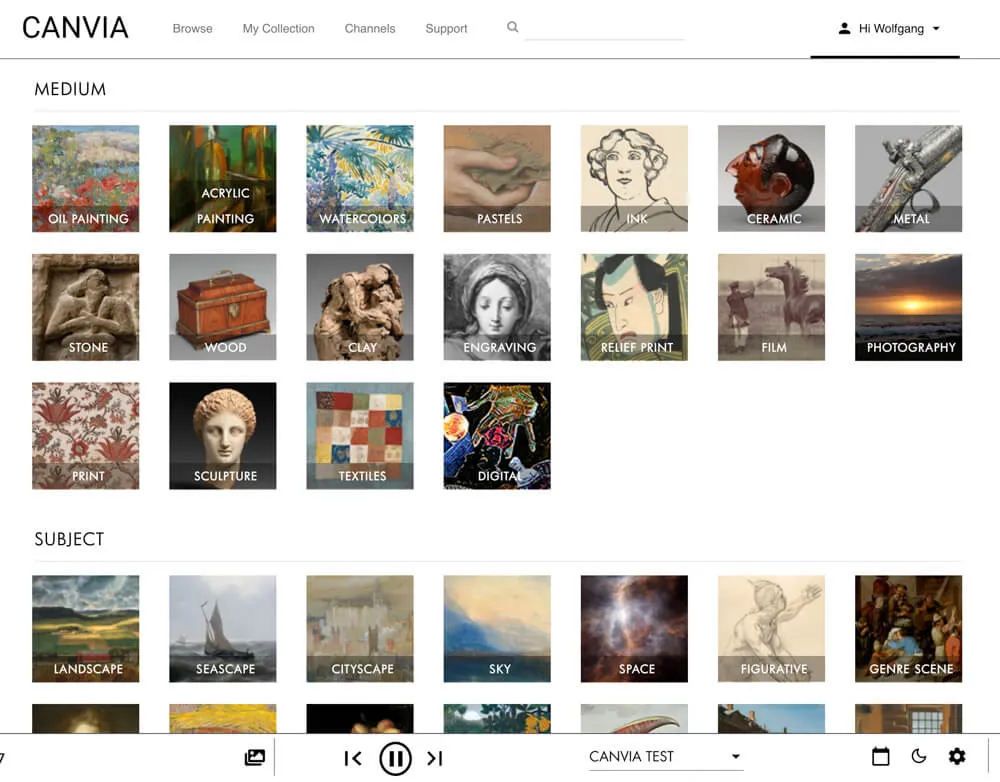The image size is (1000, 782).
Task: Open the Channels page
Action: click(370, 29)
